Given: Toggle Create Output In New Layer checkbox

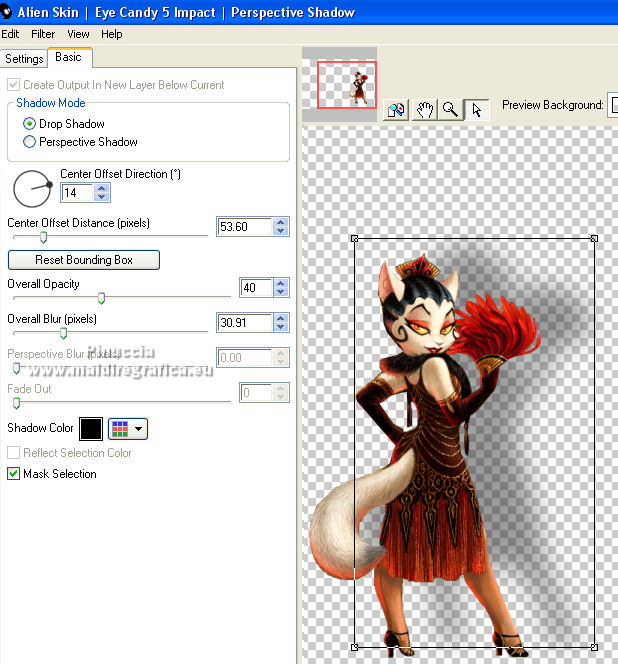Looking at the screenshot, I should click(14, 84).
